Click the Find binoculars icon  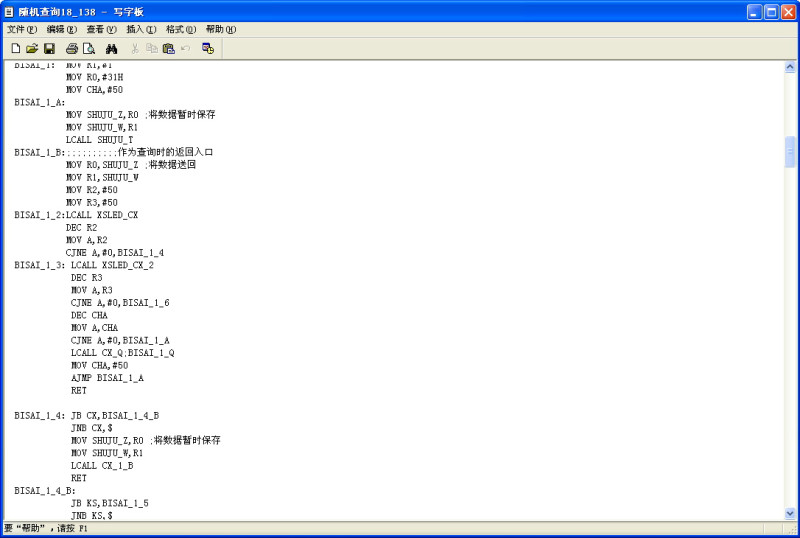112,48
